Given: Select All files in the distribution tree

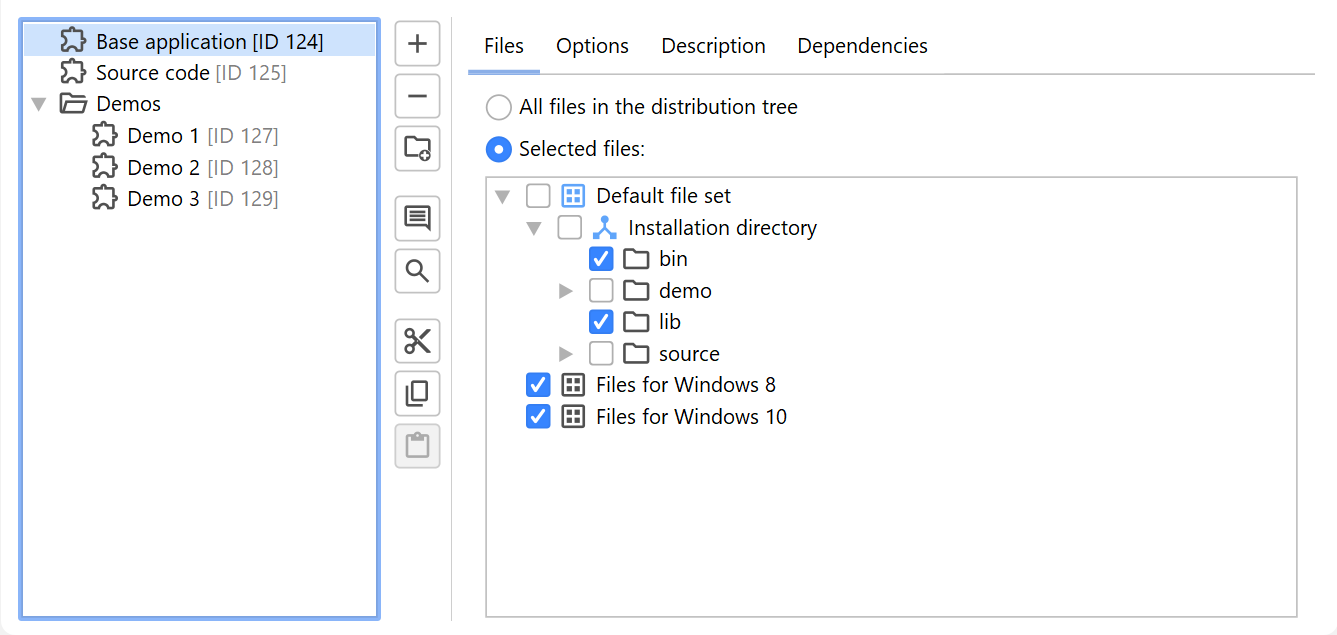Looking at the screenshot, I should pos(498,107).
